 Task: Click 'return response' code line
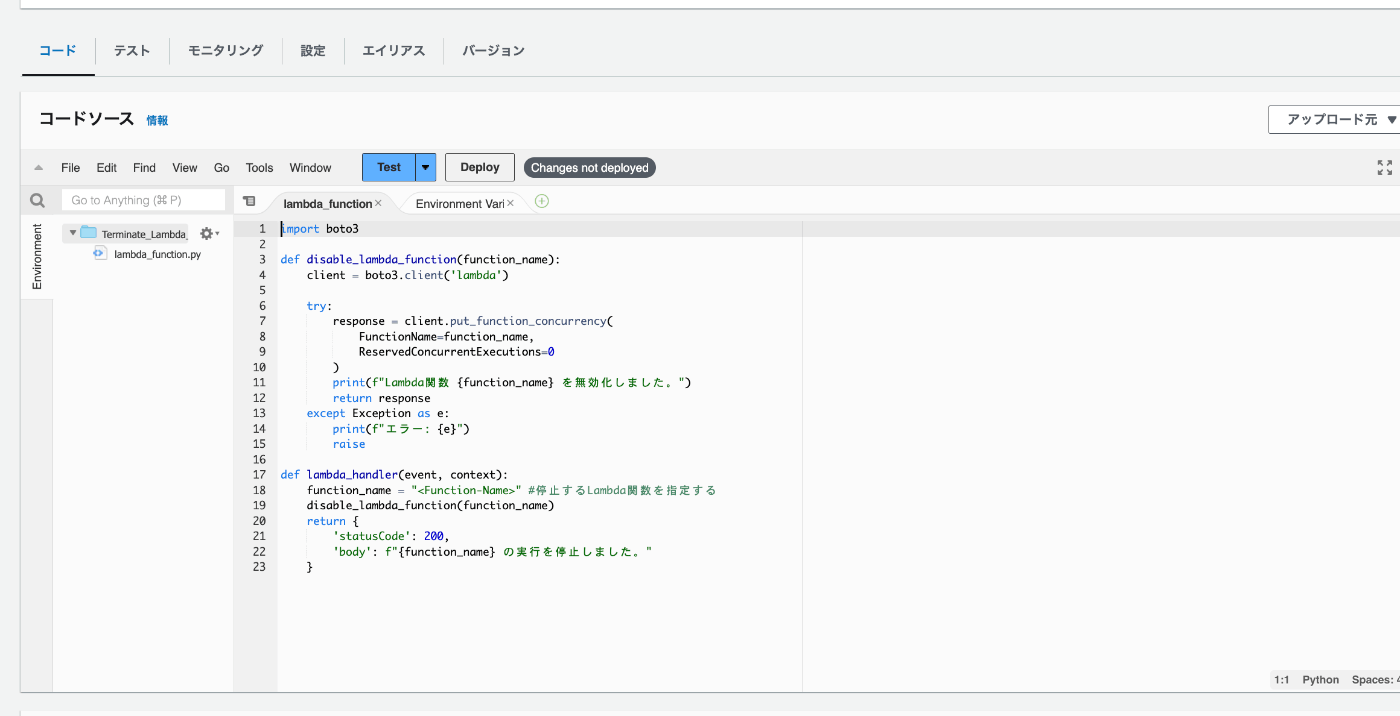pyautogui.click(x=381, y=398)
